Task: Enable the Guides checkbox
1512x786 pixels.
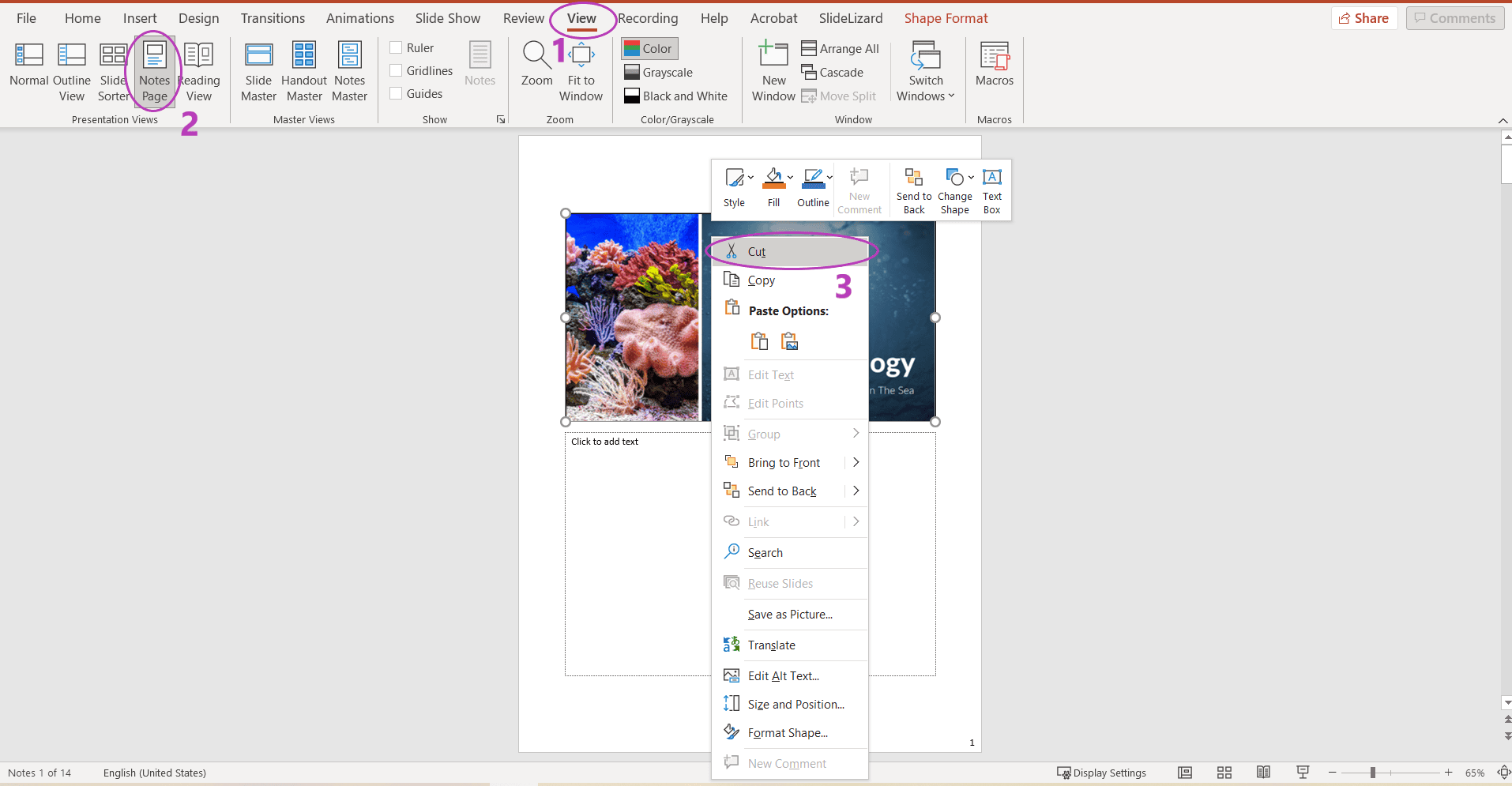Action: pyautogui.click(x=397, y=94)
